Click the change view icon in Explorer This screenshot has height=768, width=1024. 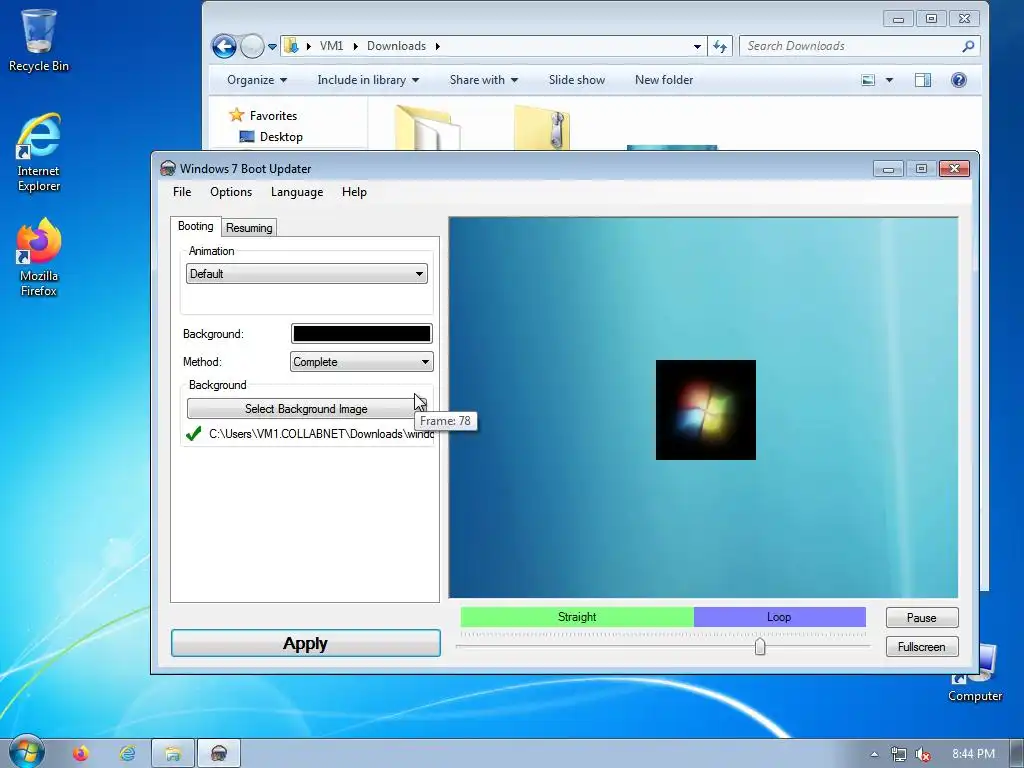(868, 80)
